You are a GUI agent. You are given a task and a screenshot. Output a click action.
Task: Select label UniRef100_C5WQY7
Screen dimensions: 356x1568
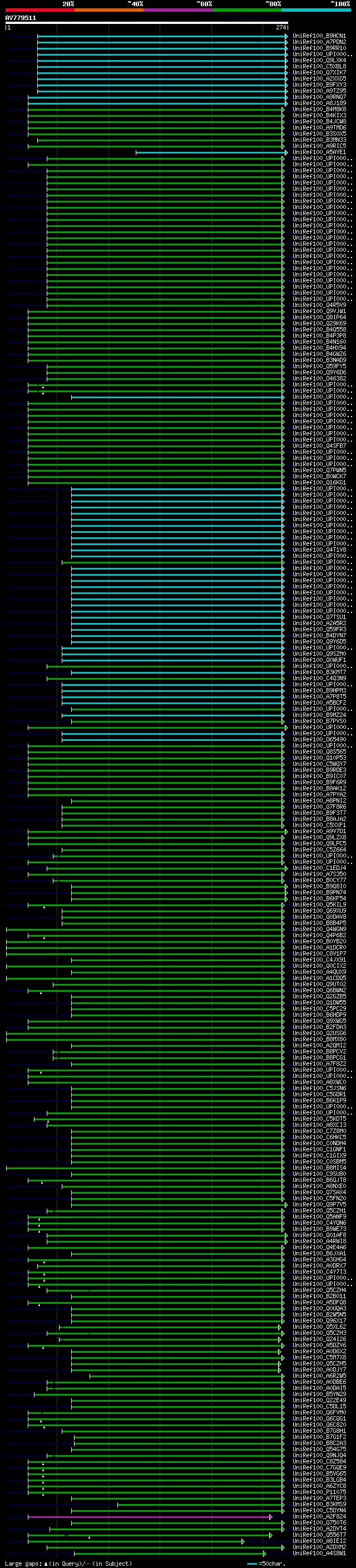(x=319, y=764)
